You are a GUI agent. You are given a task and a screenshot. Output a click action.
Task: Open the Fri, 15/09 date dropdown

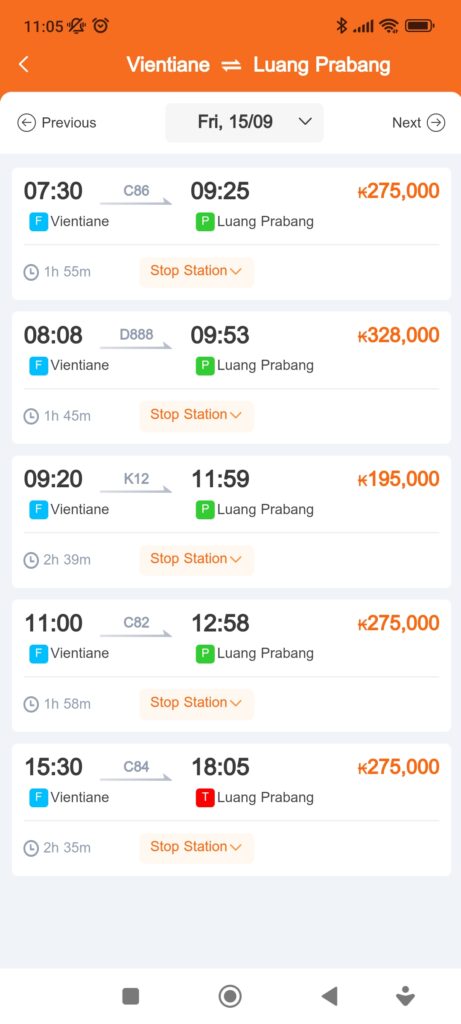[x=244, y=122]
